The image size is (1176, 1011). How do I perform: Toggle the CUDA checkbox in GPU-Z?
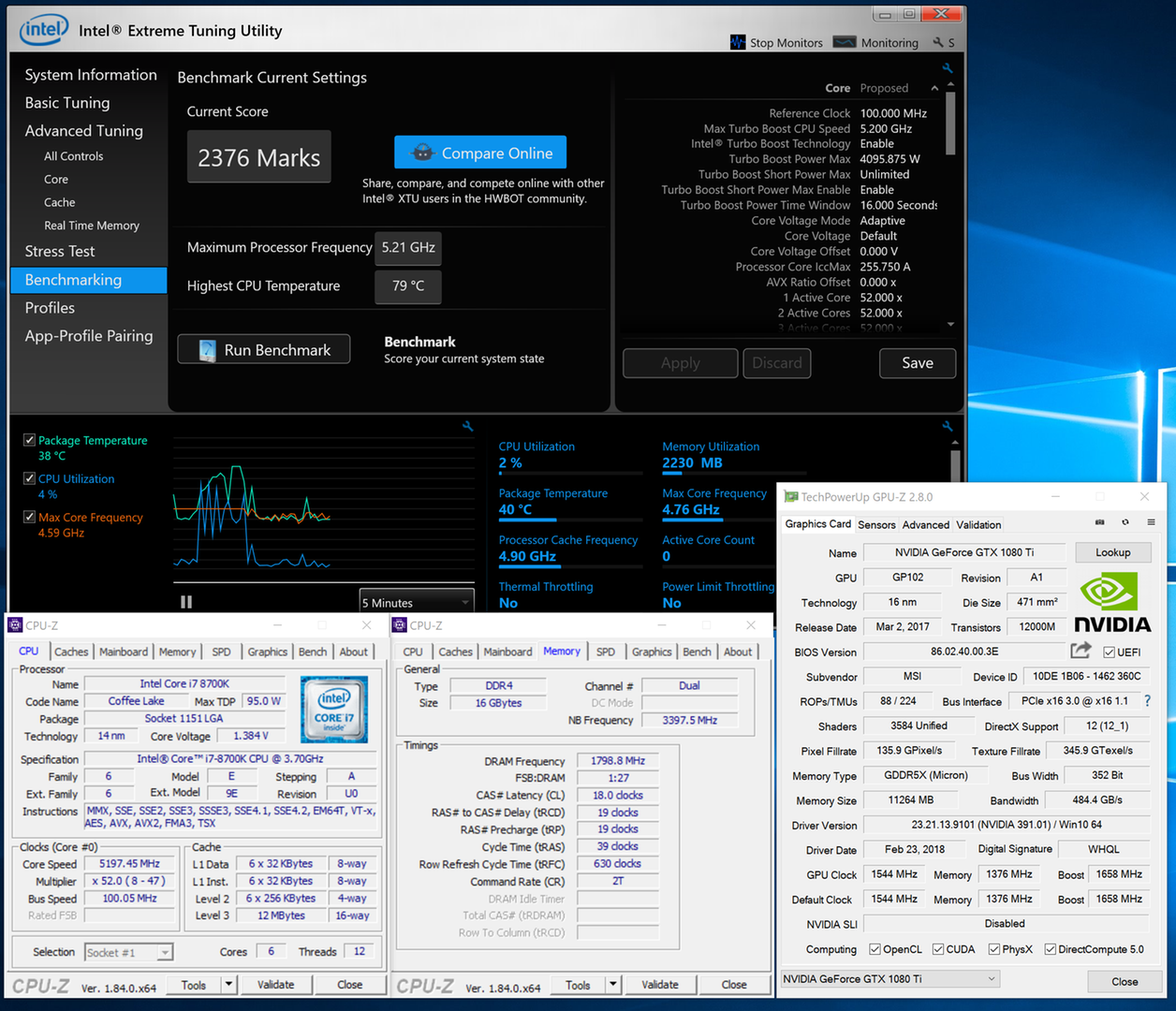click(937, 949)
